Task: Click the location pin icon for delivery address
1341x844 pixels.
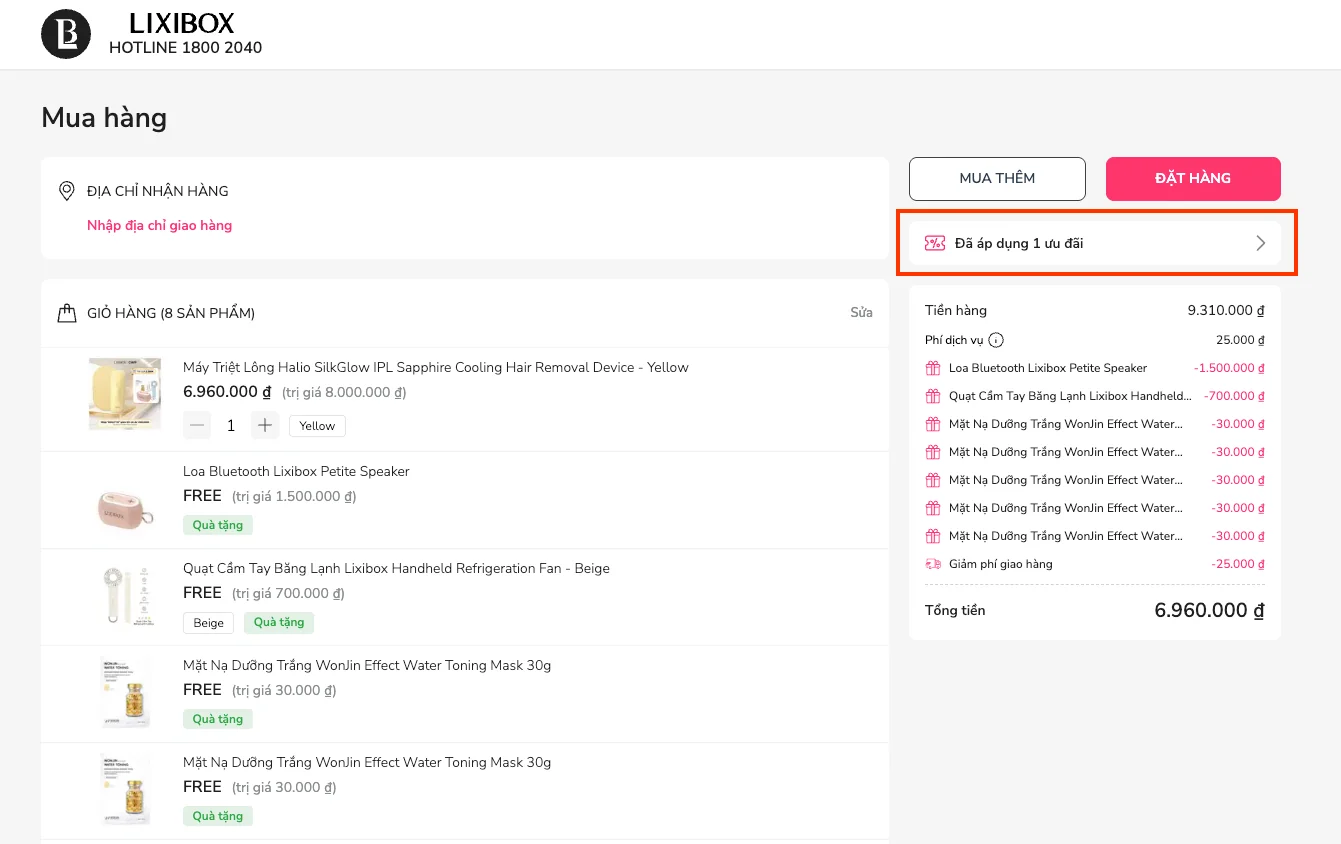Action: point(67,191)
